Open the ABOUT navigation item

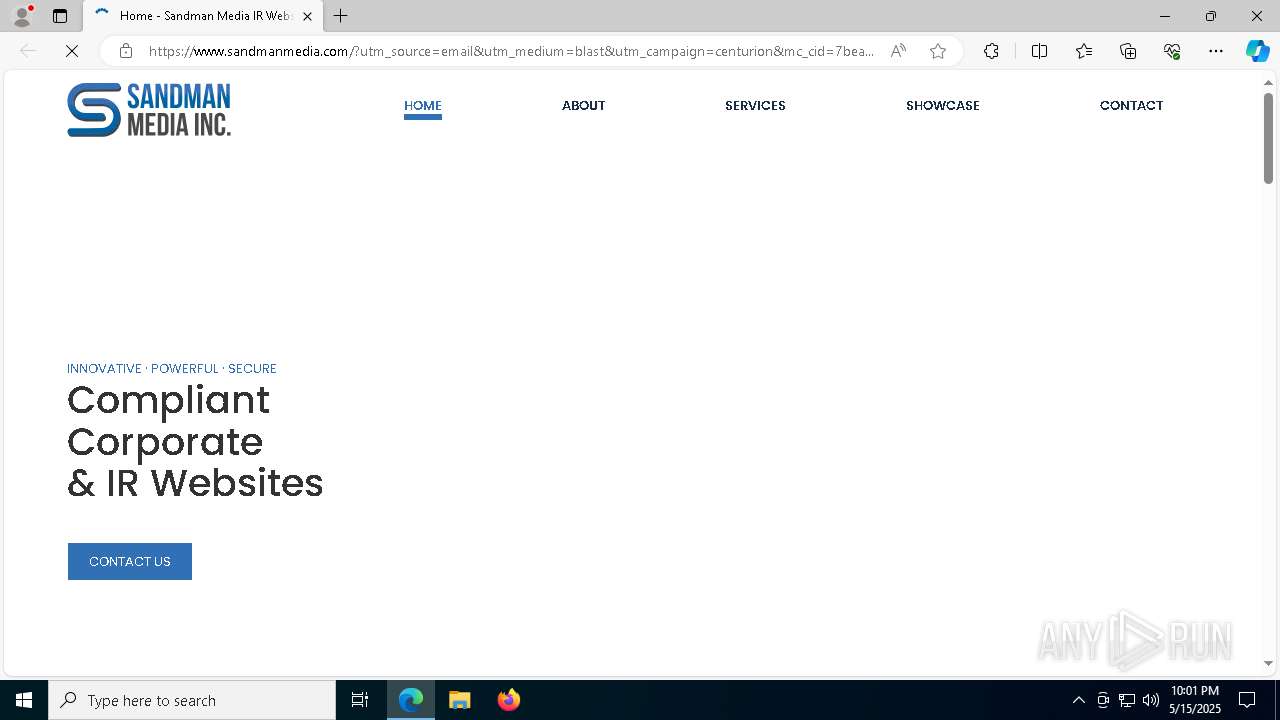click(x=584, y=106)
